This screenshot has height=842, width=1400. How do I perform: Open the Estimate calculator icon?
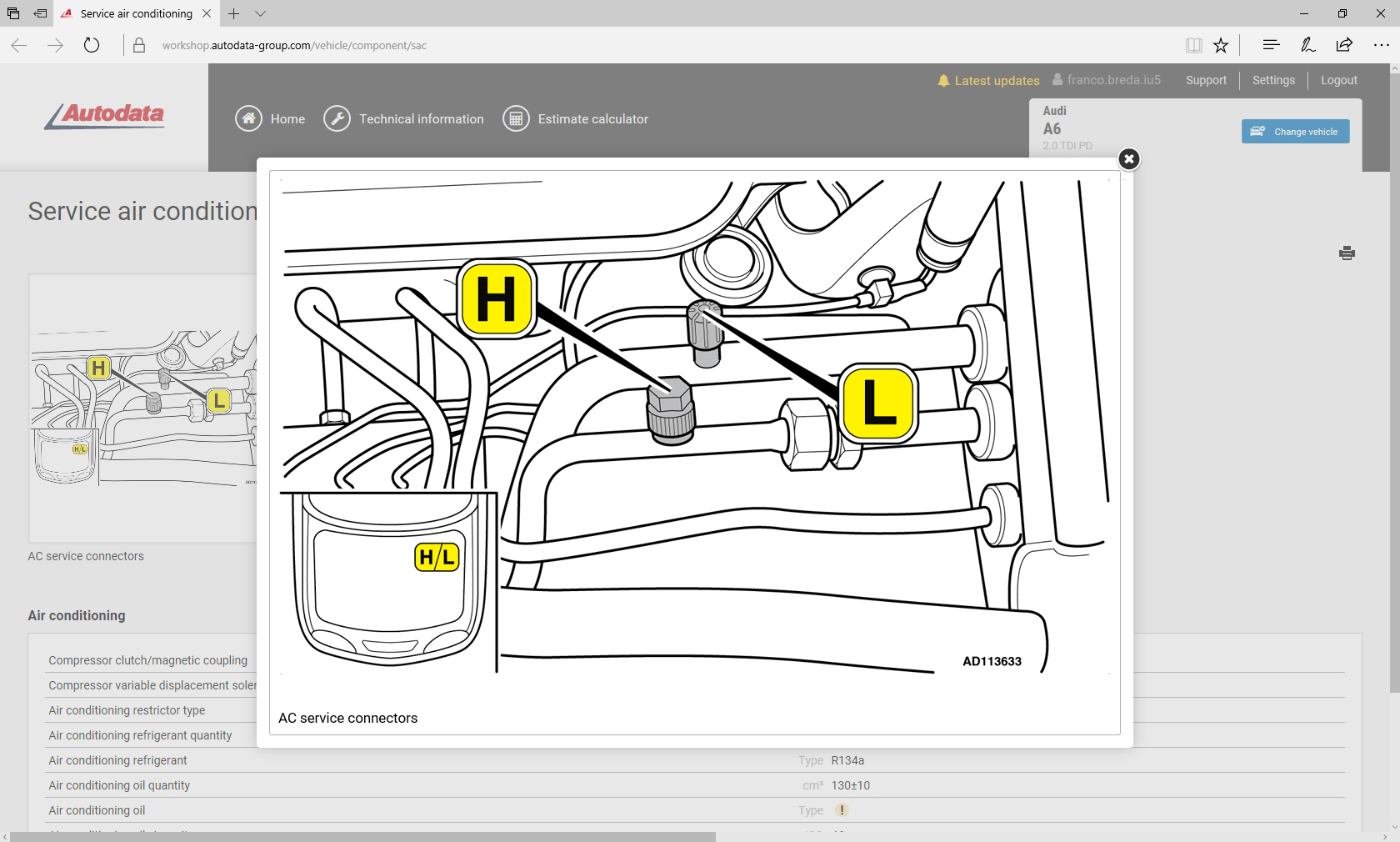(516, 119)
